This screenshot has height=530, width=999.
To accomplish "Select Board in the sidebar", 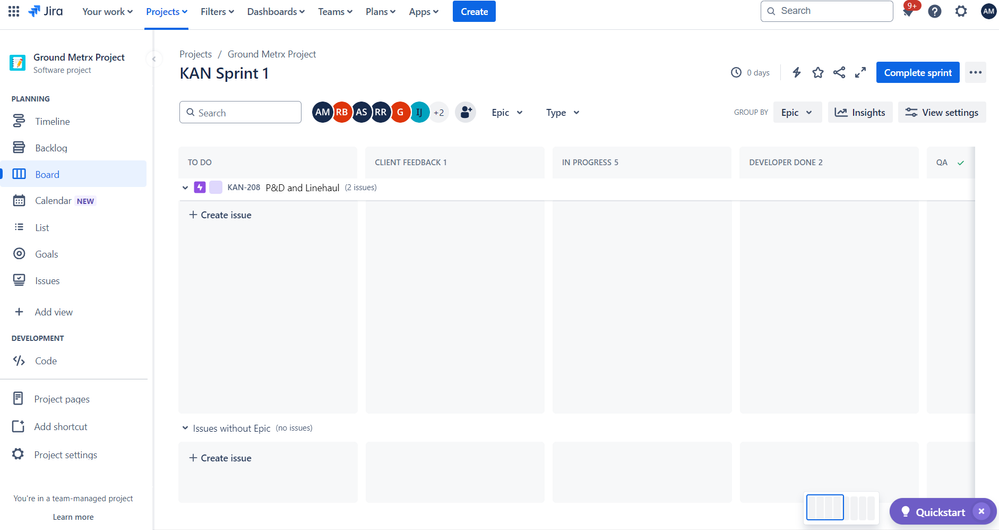I will (73, 174).
